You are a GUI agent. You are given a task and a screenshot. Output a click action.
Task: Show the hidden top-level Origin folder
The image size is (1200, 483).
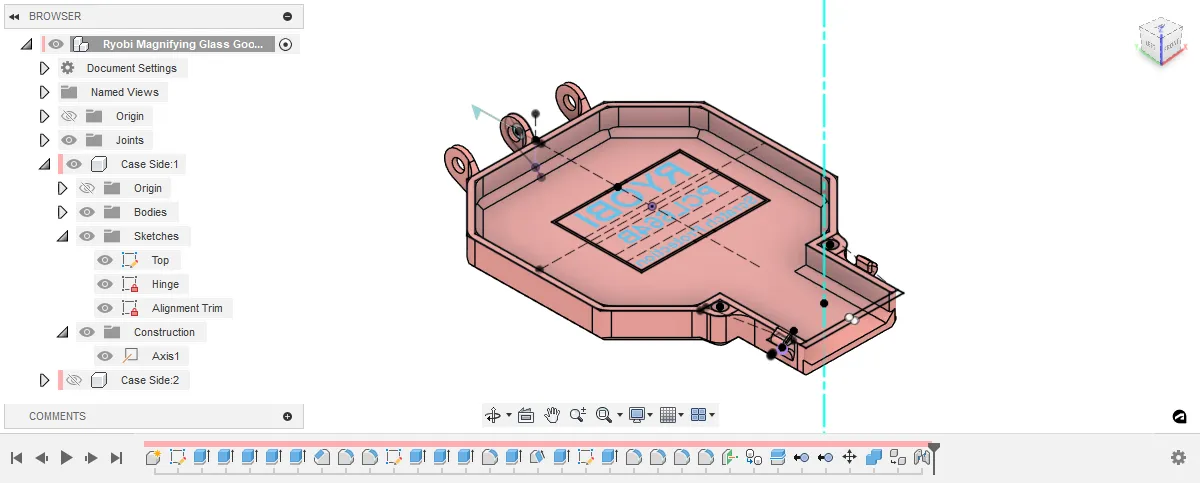pyautogui.click(x=68, y=116)
